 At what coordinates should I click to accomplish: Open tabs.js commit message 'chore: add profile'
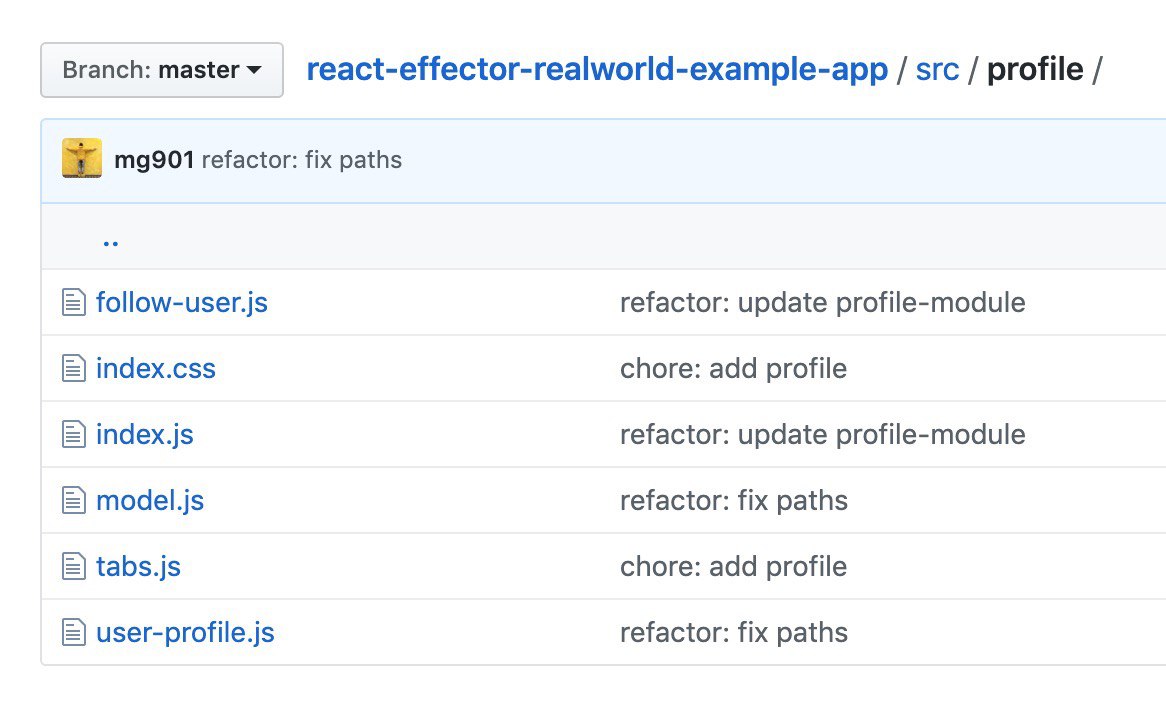pyautogui.click(x=733, y=566)
